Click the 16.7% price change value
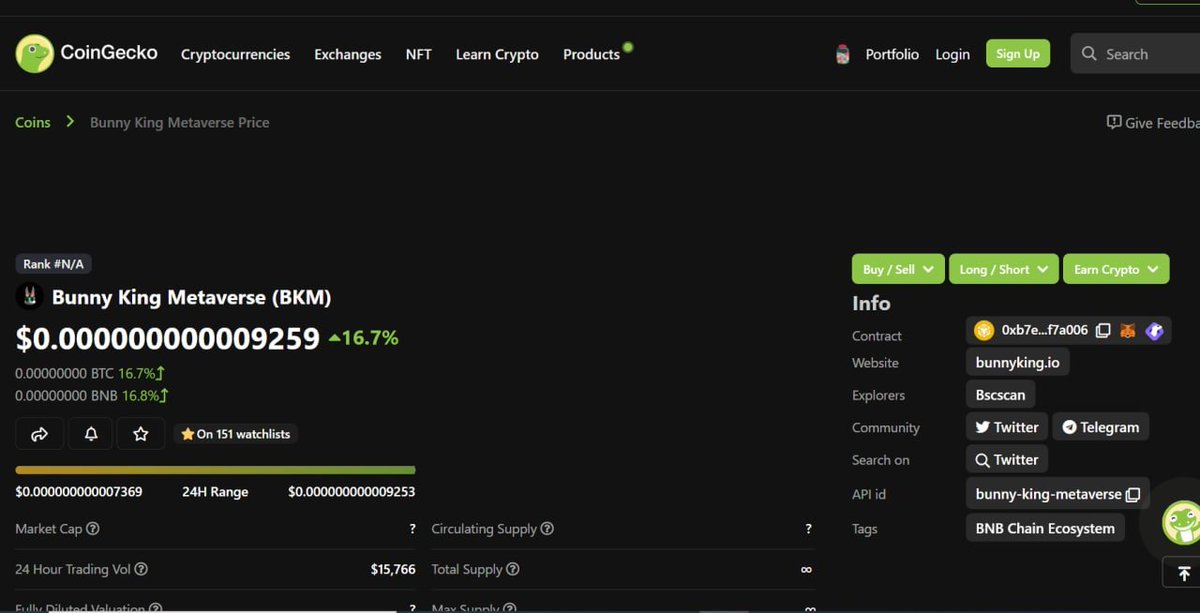This screenshot has height=613, width=1200. (363, 338)
